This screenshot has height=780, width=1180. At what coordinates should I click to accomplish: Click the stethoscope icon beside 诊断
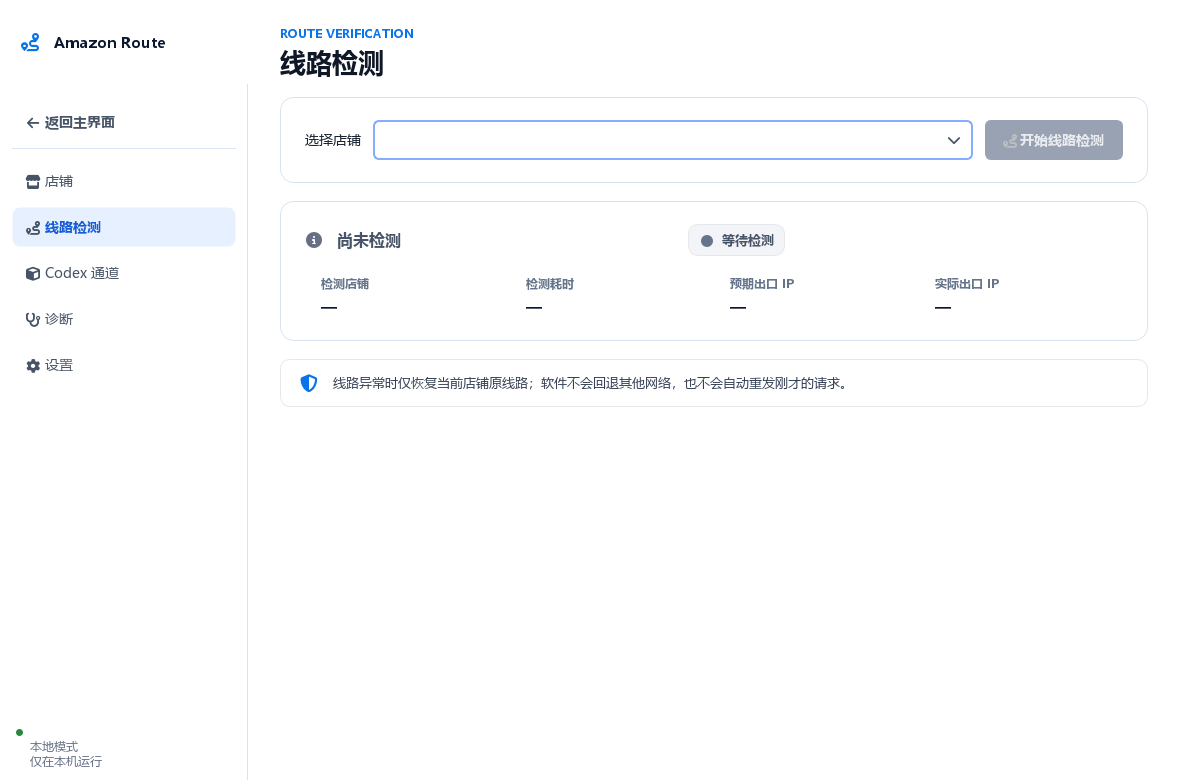pyautogui.click(x=32, y=319)
